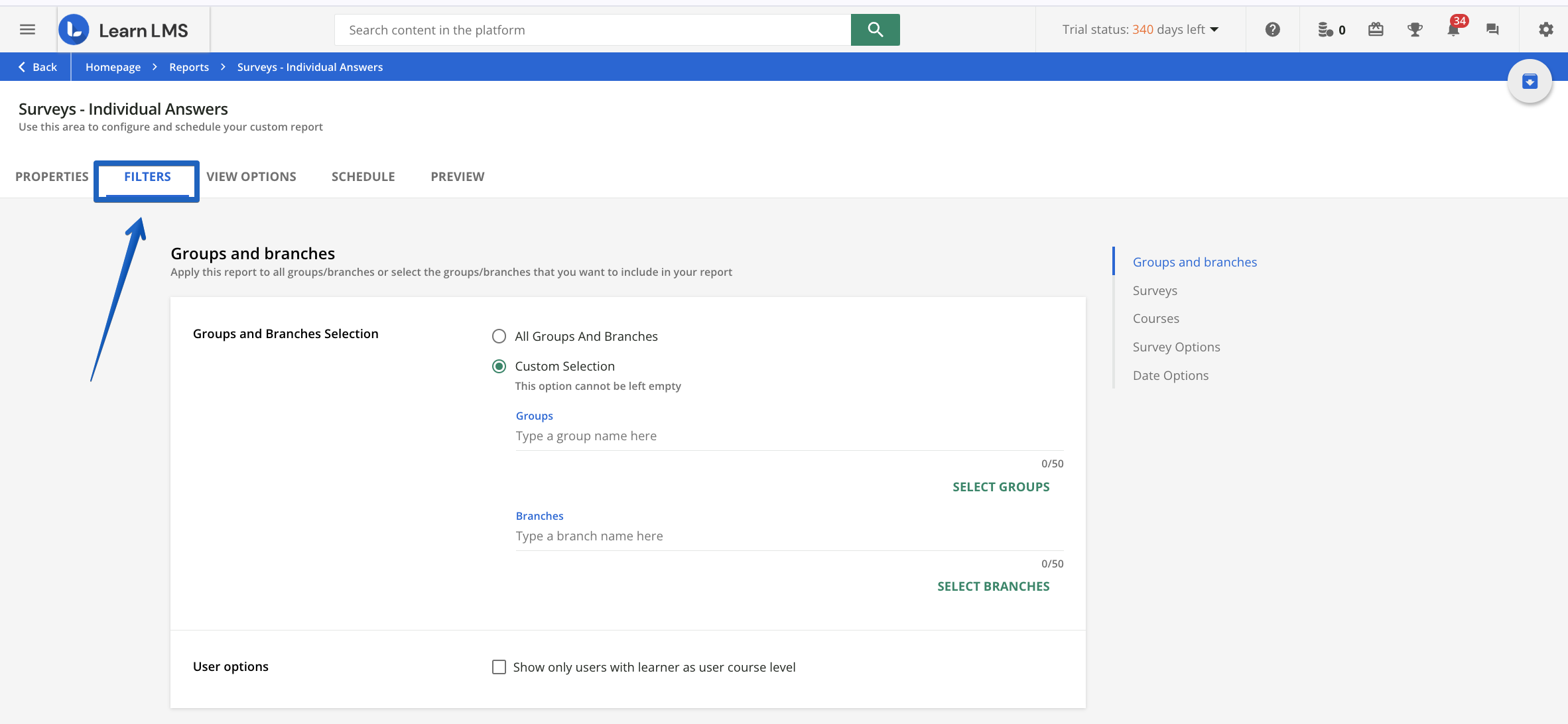Jump to Courses section in side navigation
Screen dimensions: 1568x724
[1155, 318]
